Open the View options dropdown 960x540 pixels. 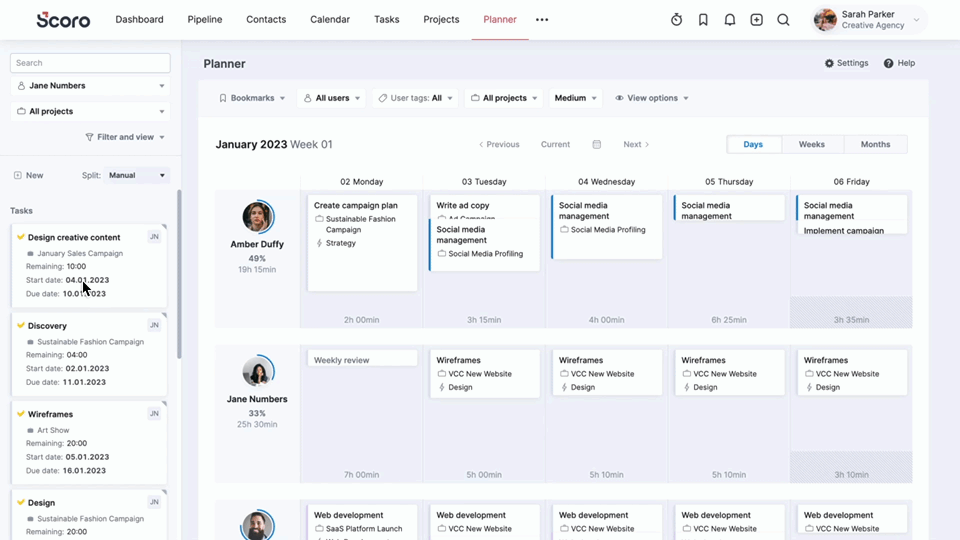651,98
